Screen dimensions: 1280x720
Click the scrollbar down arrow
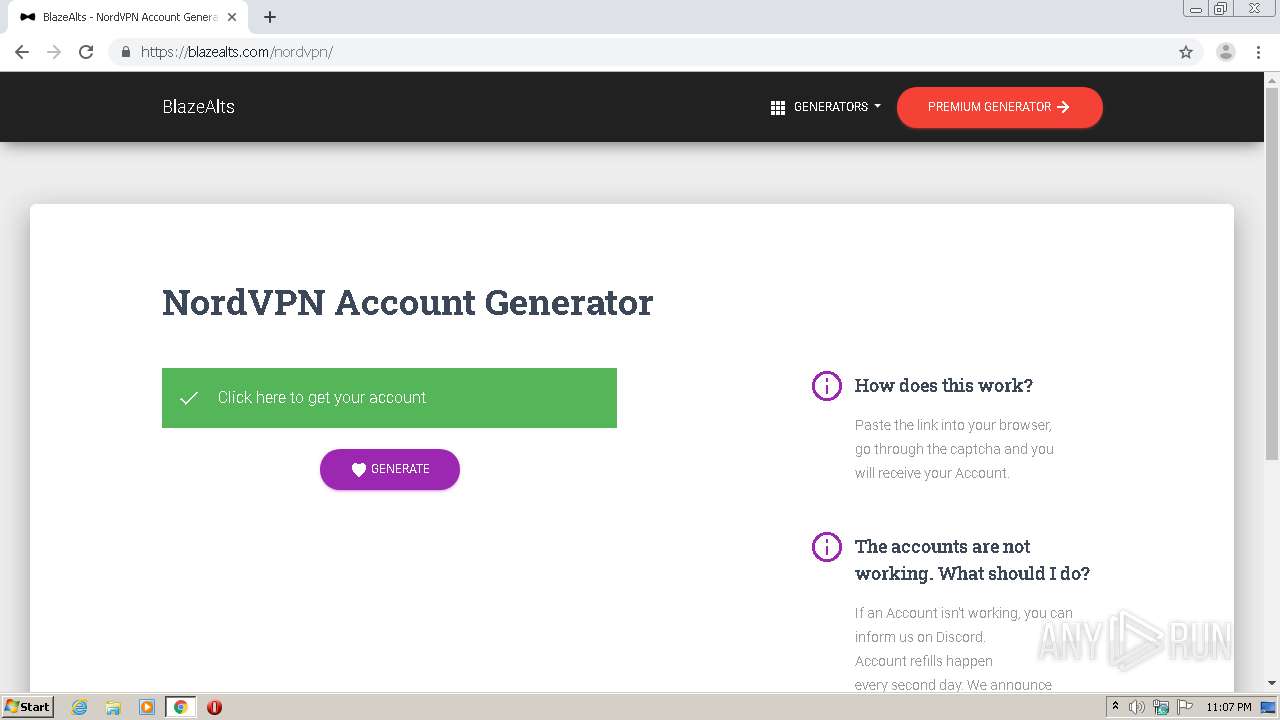pos(1272,683)
